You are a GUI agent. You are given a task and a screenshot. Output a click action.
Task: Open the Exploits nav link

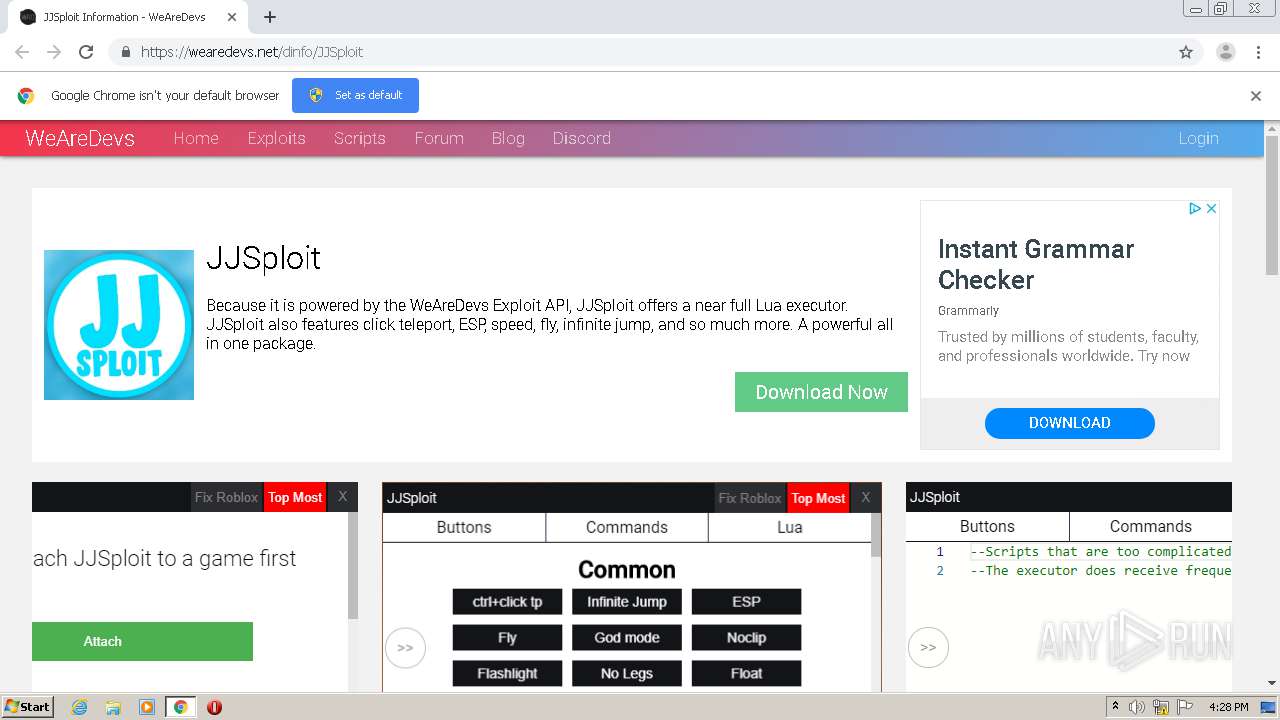coord(277,138)
